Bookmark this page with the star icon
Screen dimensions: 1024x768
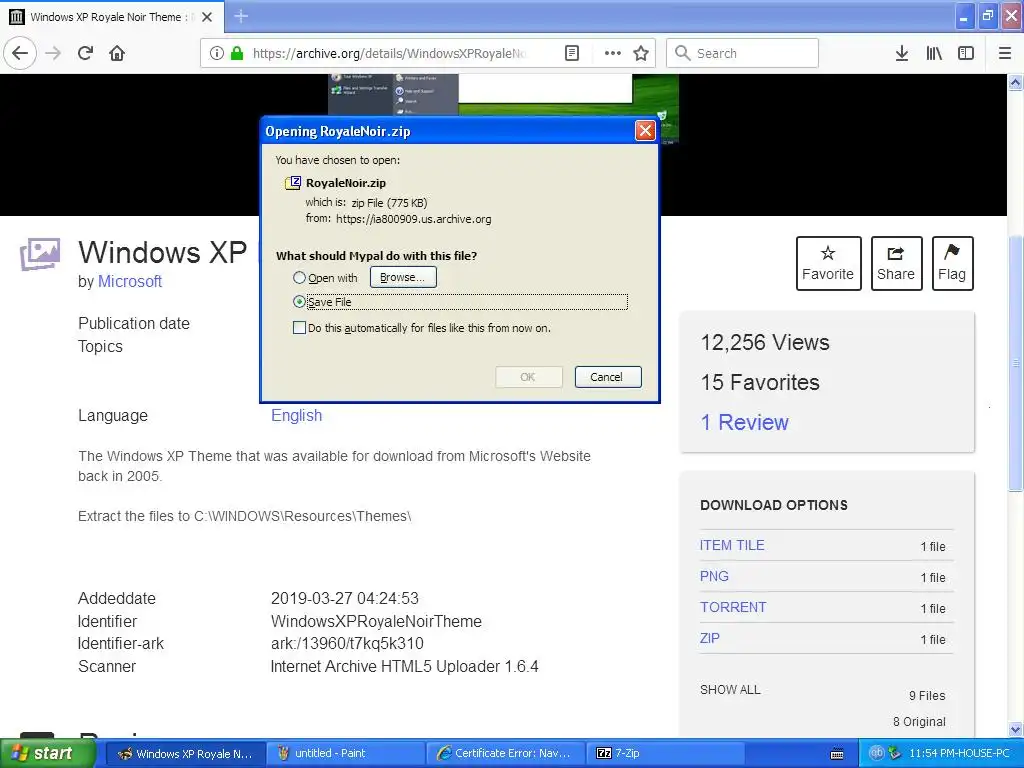(641, 53)
